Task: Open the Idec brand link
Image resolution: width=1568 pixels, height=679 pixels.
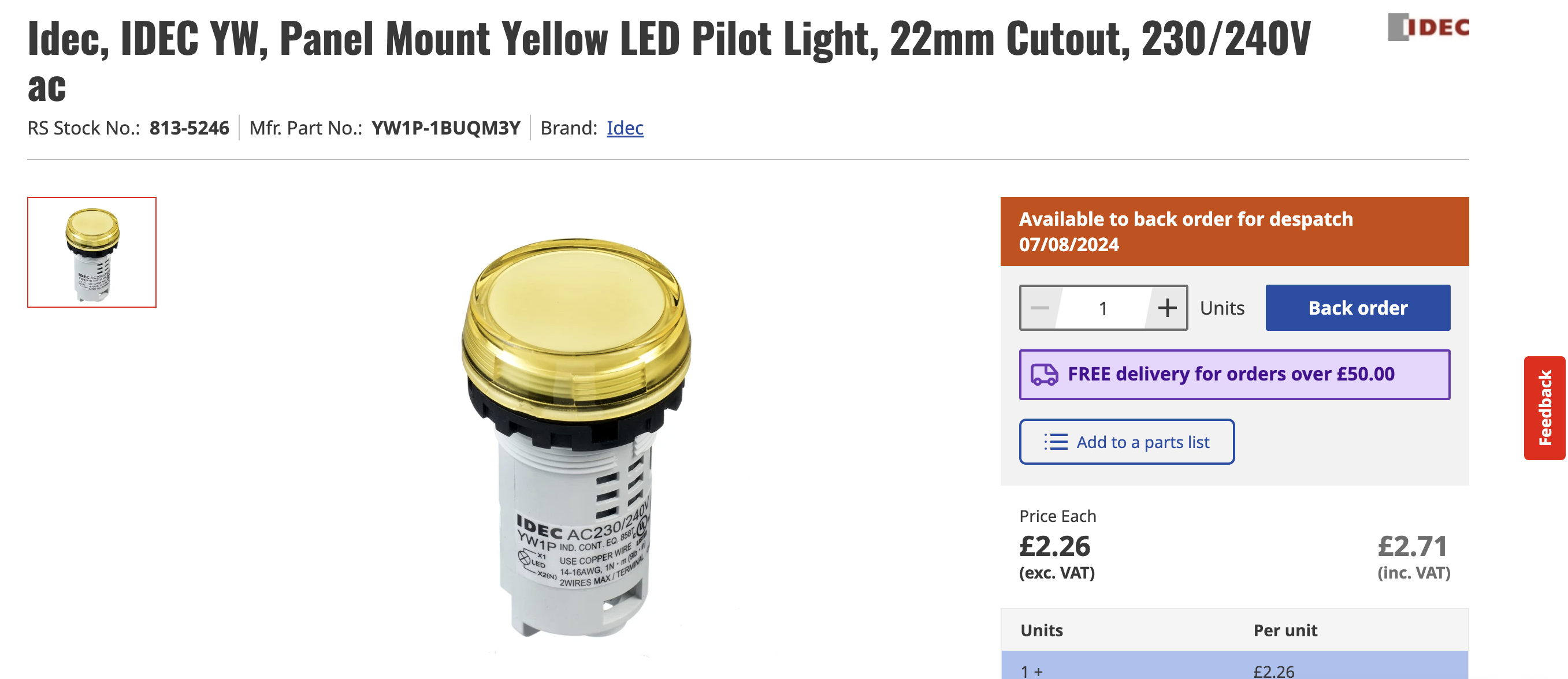Action: (625, 128)
